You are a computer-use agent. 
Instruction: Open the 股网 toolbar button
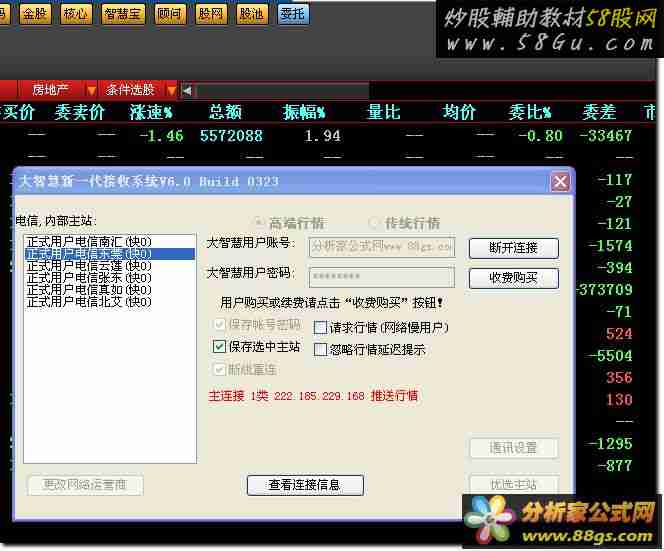pos(210,14)
